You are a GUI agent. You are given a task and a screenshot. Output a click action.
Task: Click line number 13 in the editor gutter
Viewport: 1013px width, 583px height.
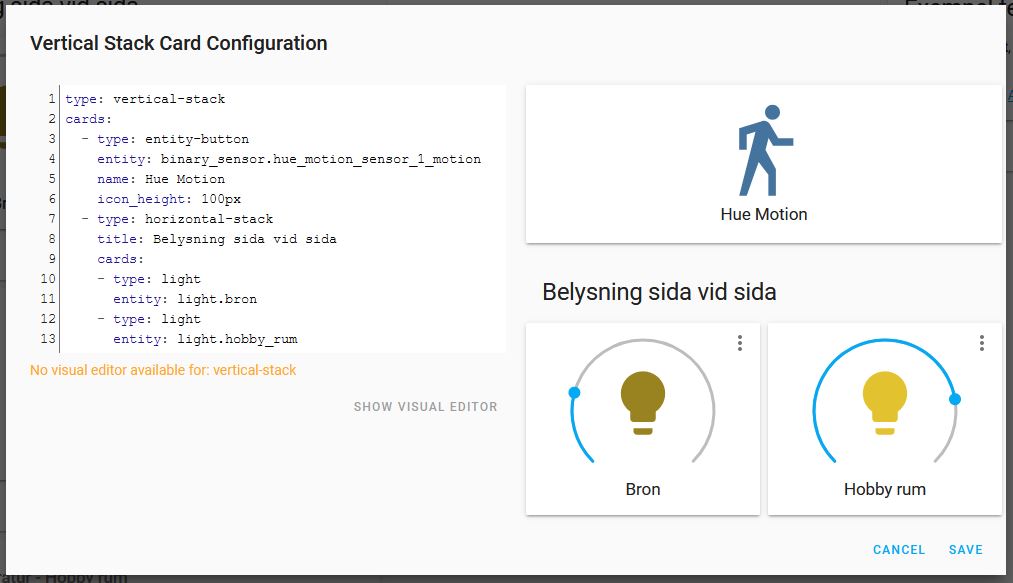(48, 339)
